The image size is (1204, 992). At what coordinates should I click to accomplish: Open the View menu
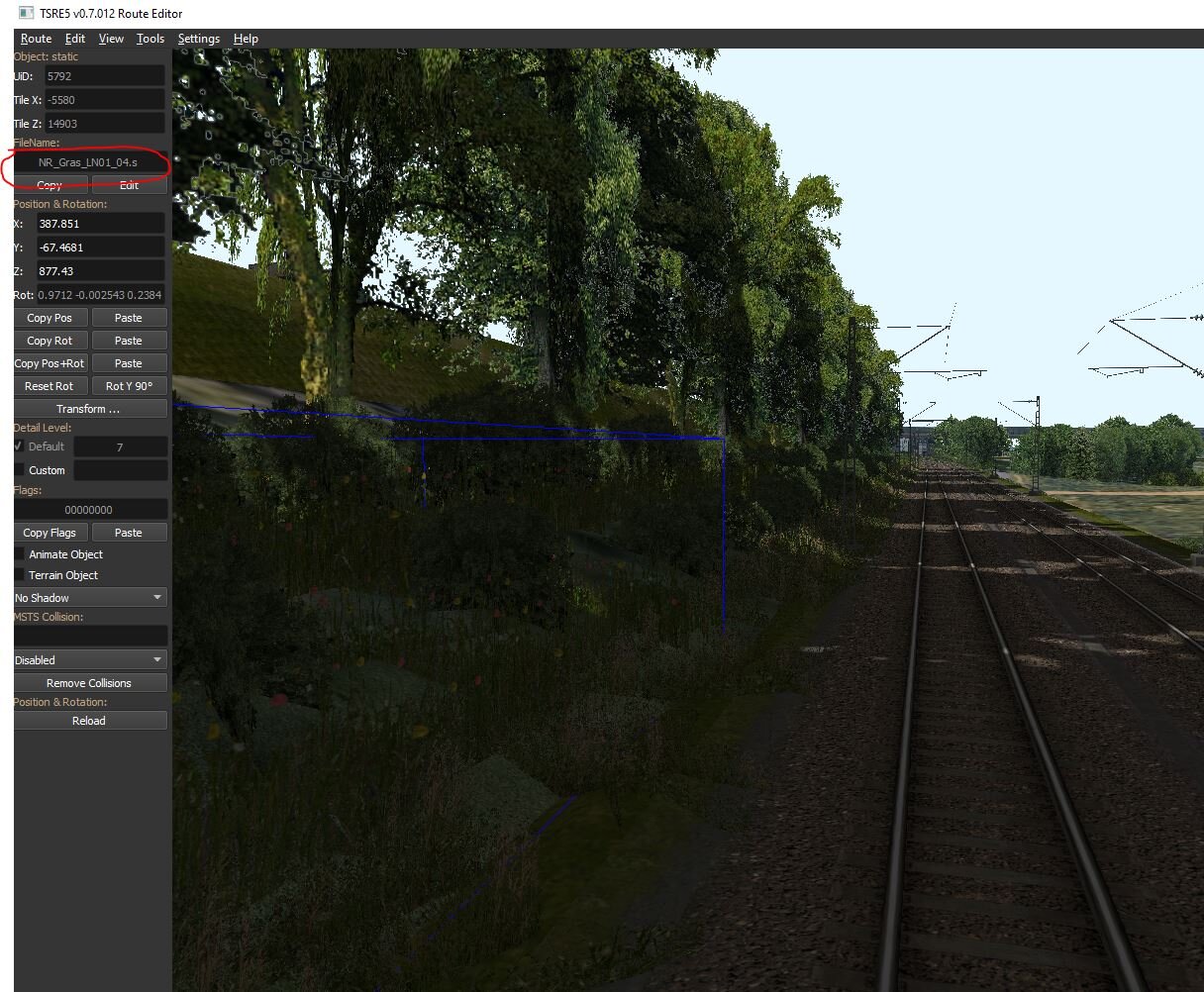point(111,39)
